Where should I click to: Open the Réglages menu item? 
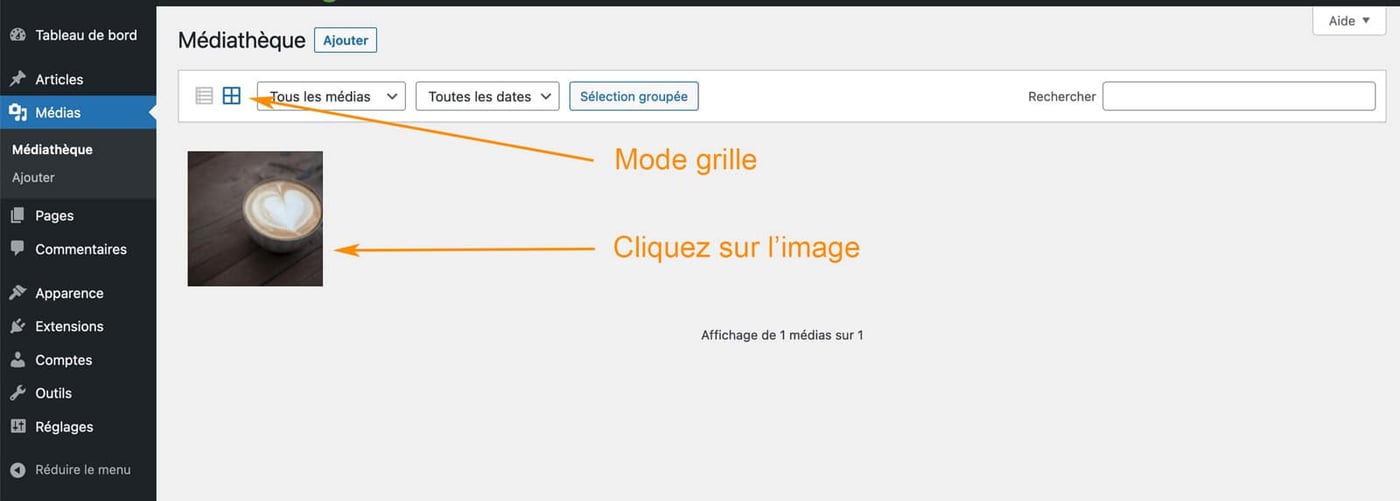click(78, 427)
